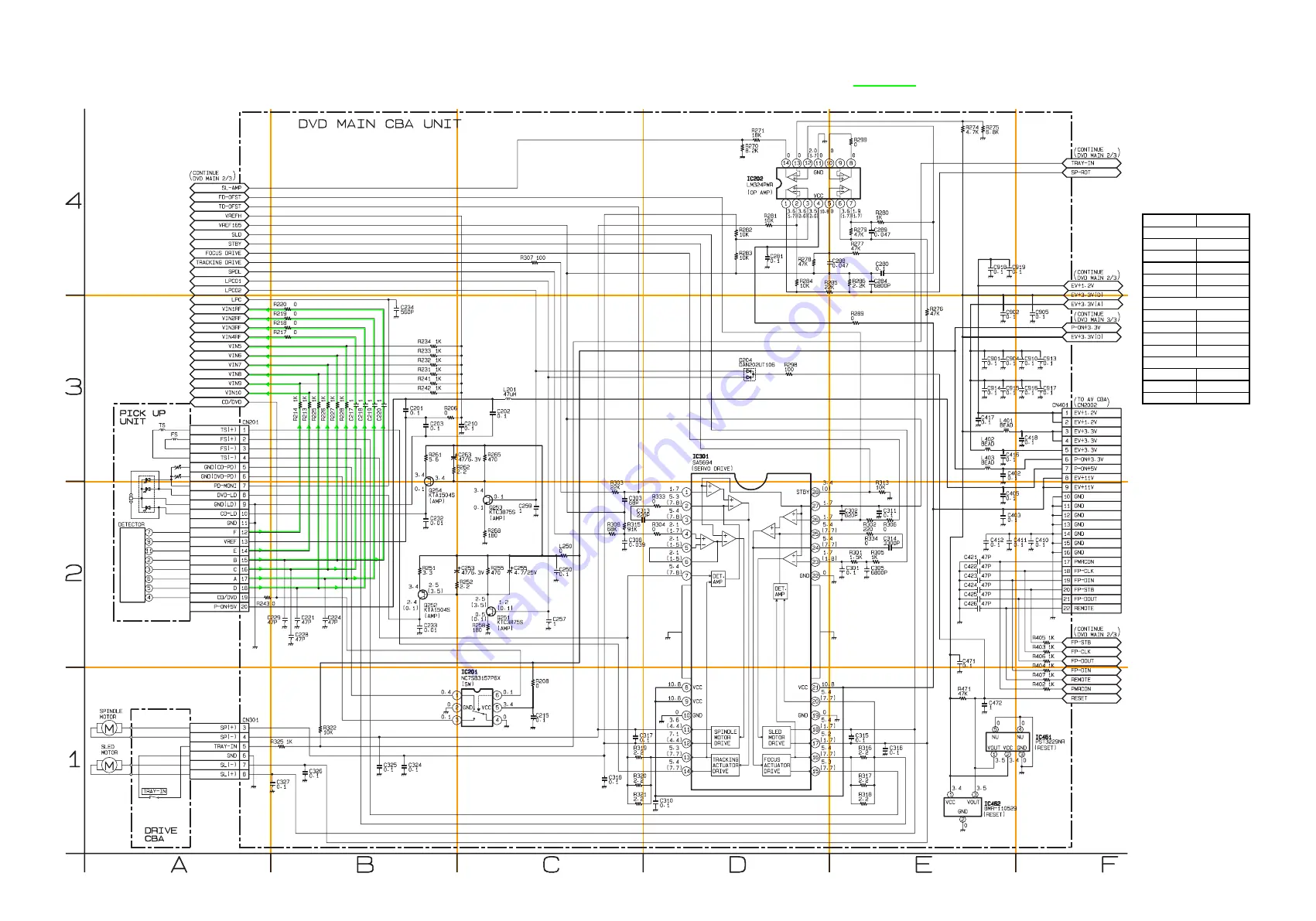The image size is (1316, 921).
Task: Click the LPC02 signal connector
Action: click(219, 290)
